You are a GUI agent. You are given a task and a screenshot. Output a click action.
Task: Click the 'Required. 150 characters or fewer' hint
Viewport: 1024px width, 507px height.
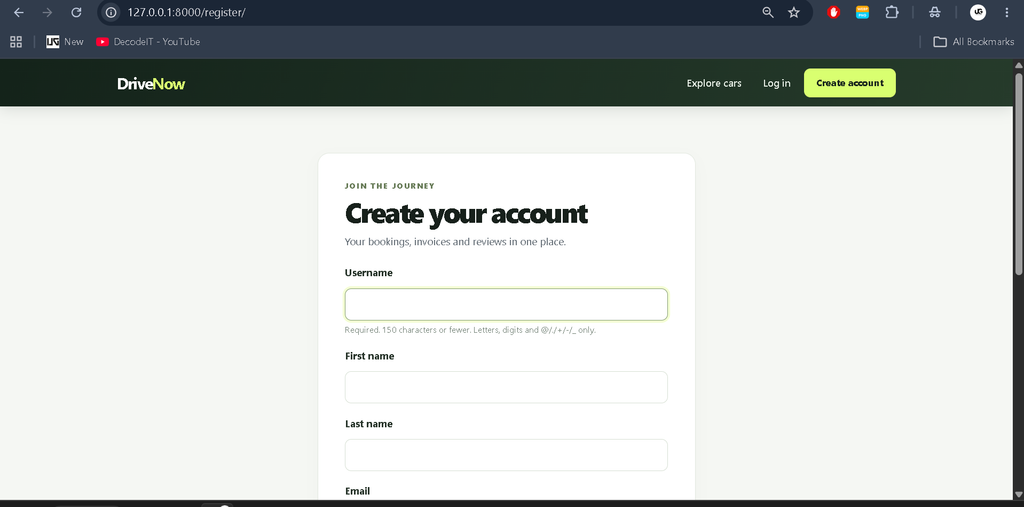pyautogui.click(x=470, y=330)
